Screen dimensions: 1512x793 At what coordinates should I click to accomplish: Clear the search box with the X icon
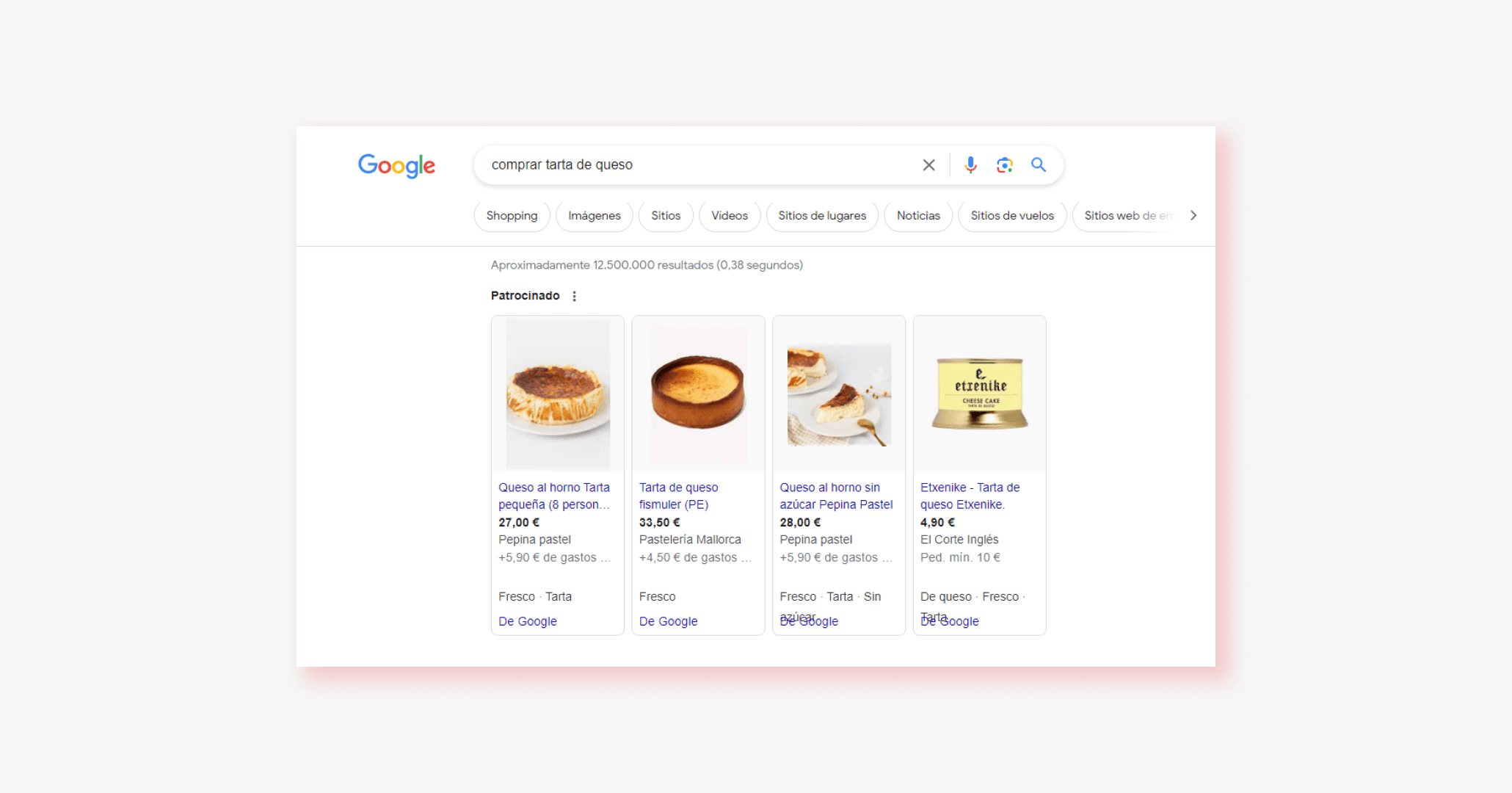pos(928,165)
